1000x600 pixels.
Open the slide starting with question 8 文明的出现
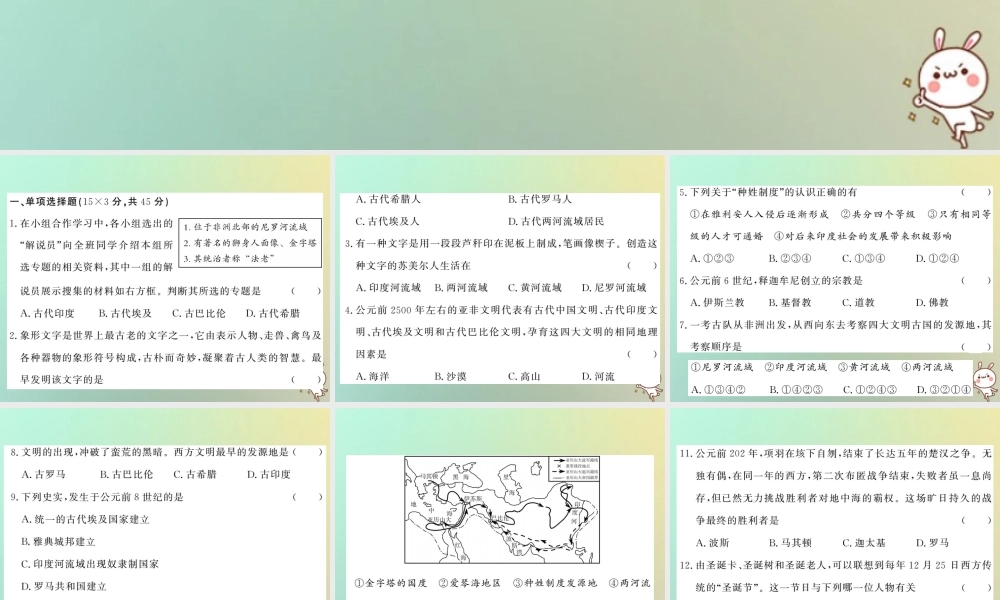coord(165,504)
